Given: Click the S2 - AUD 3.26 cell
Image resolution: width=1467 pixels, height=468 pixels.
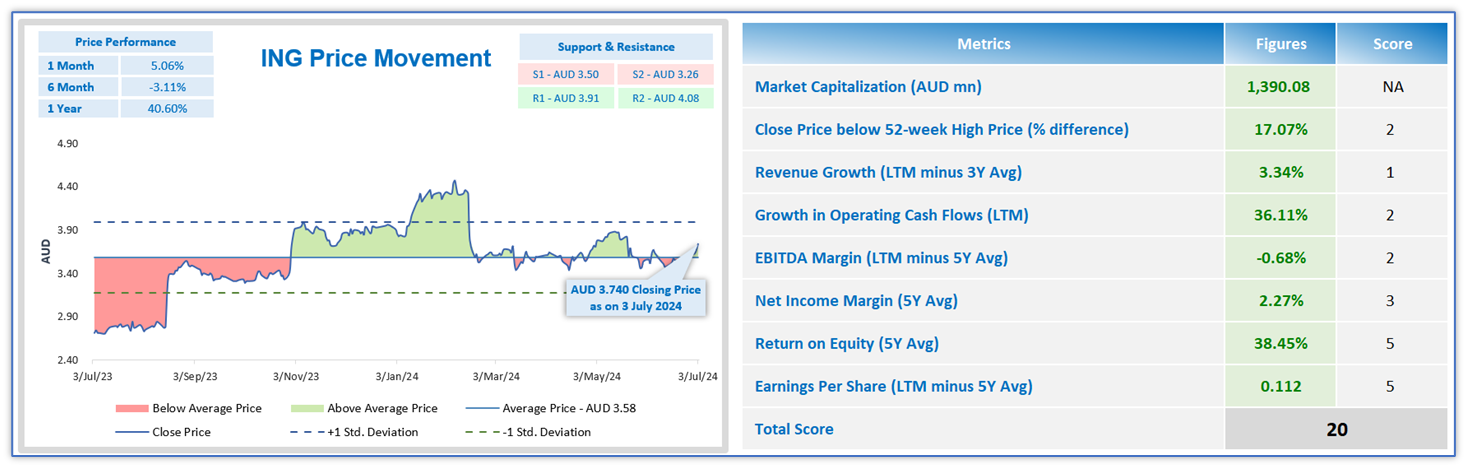Looking at the screenshot, I should 665,74.
